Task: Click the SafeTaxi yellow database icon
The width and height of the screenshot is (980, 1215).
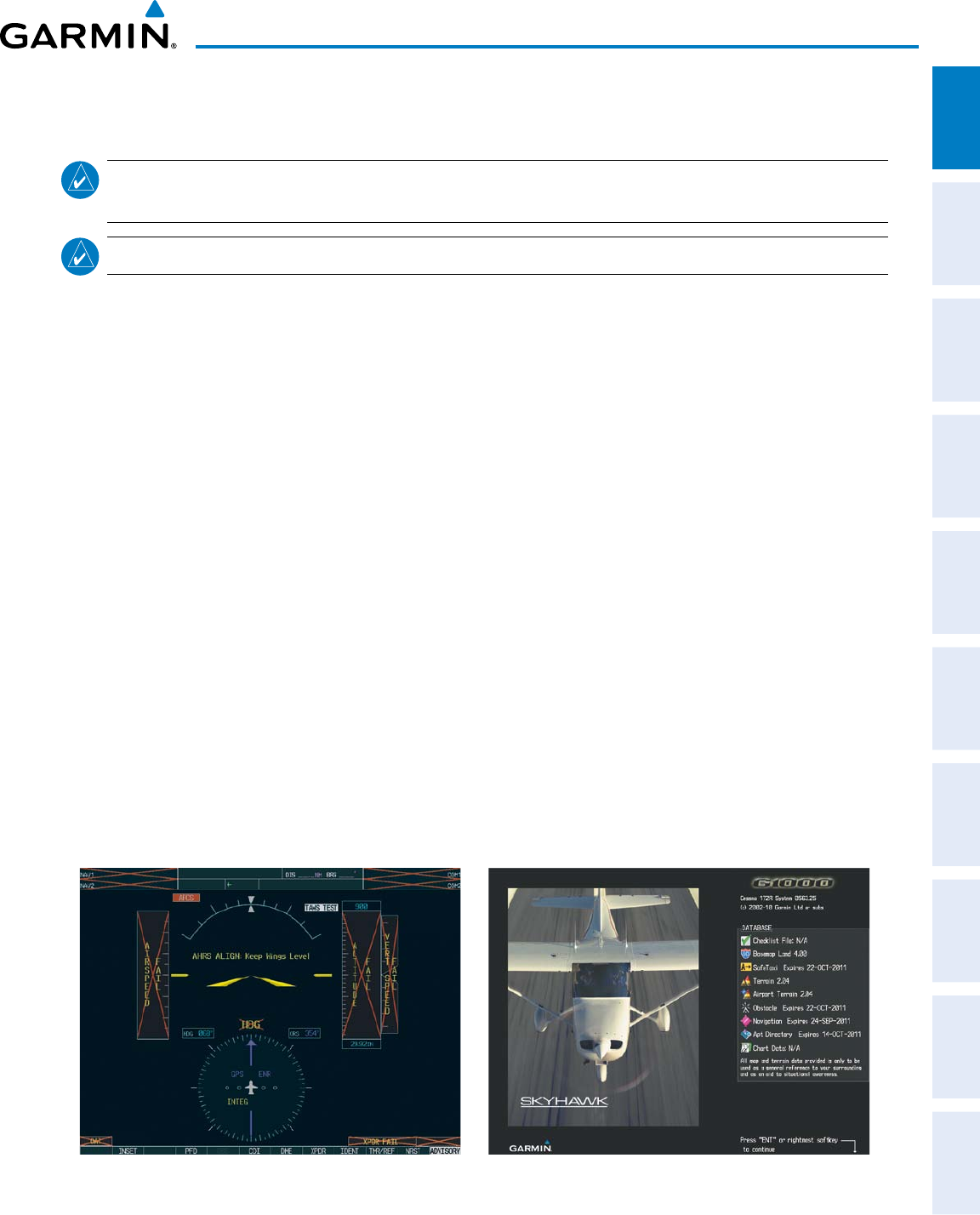Action: click(x=746, y=967)
